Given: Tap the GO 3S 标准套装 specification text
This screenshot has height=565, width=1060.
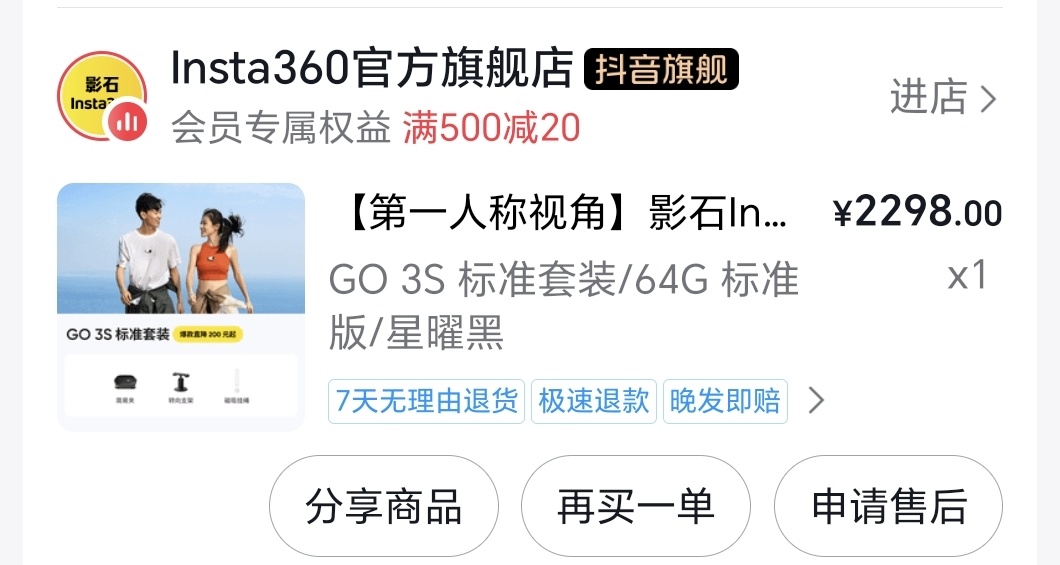Looking at the screenshot, I should (x=564, y=307).
